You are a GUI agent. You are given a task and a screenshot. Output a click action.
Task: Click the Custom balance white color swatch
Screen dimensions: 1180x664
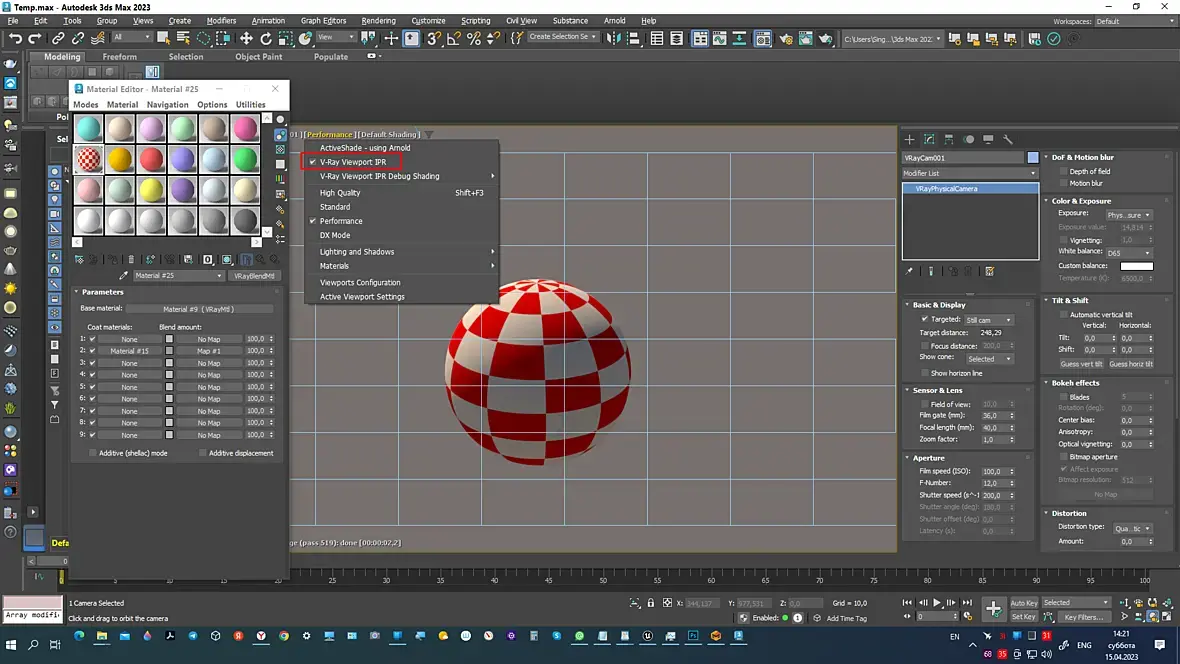tap(1136, 266)
